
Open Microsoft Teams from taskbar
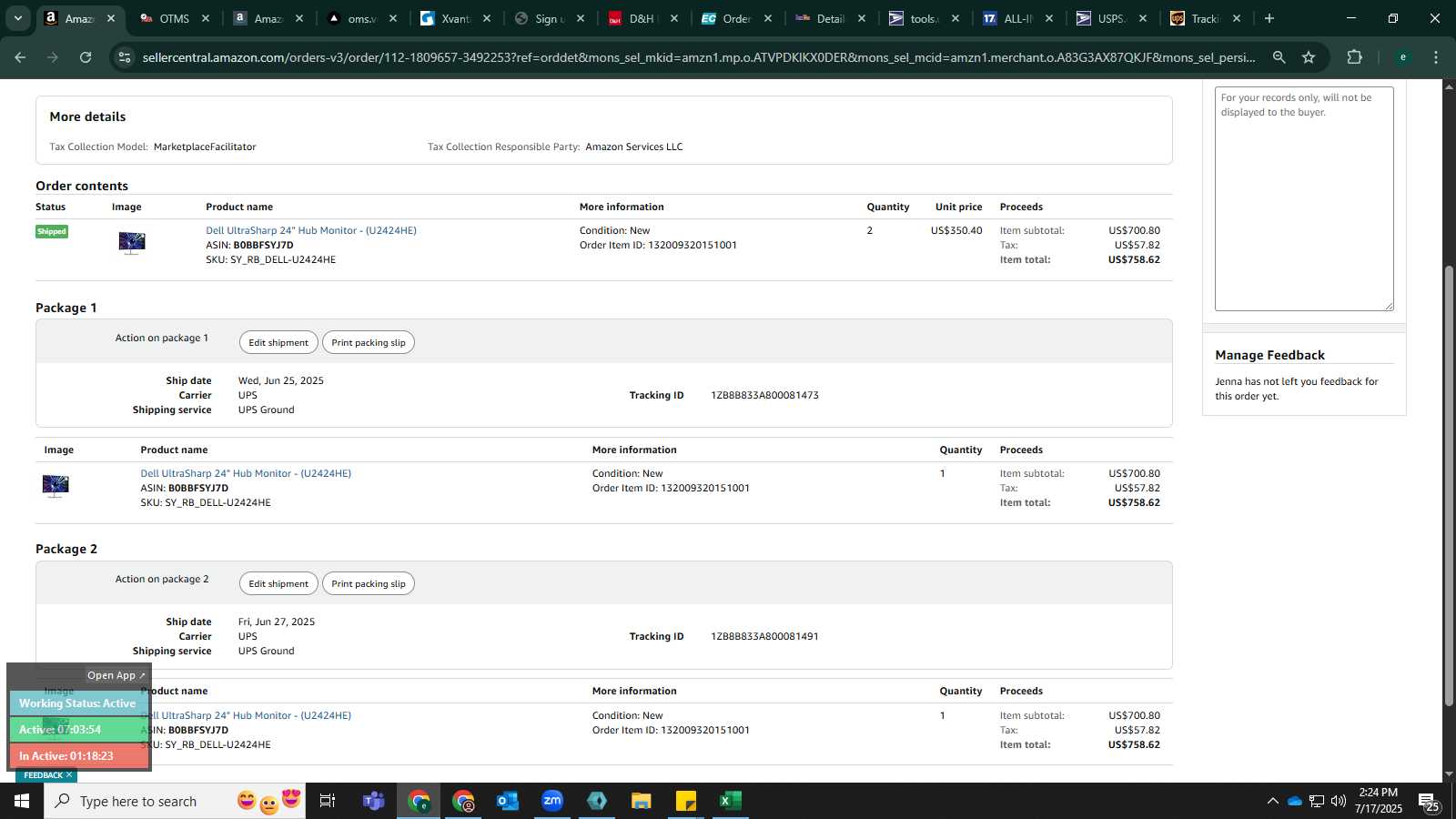373,801
